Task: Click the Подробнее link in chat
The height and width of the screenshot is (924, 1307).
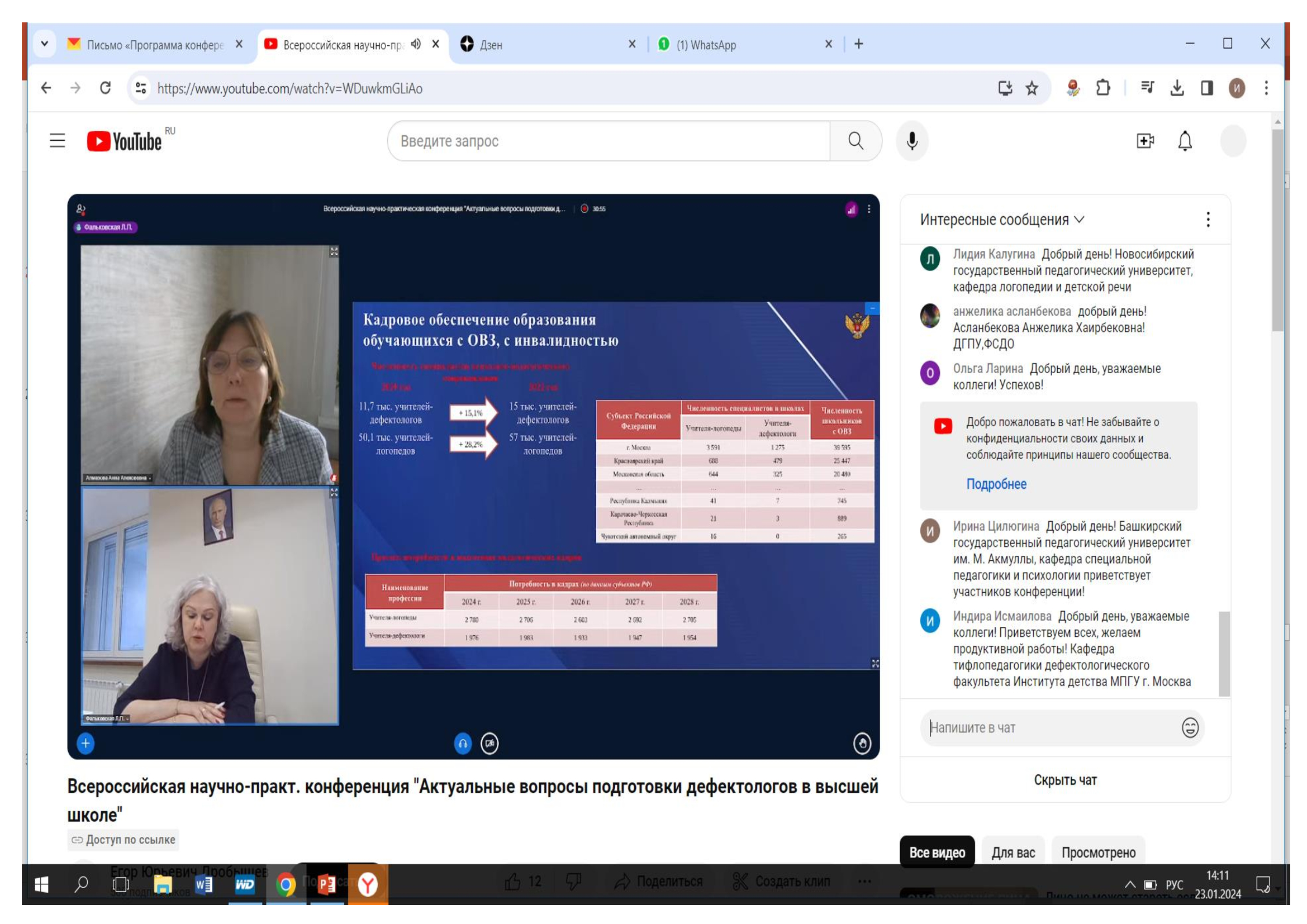Action: (996, 484)
